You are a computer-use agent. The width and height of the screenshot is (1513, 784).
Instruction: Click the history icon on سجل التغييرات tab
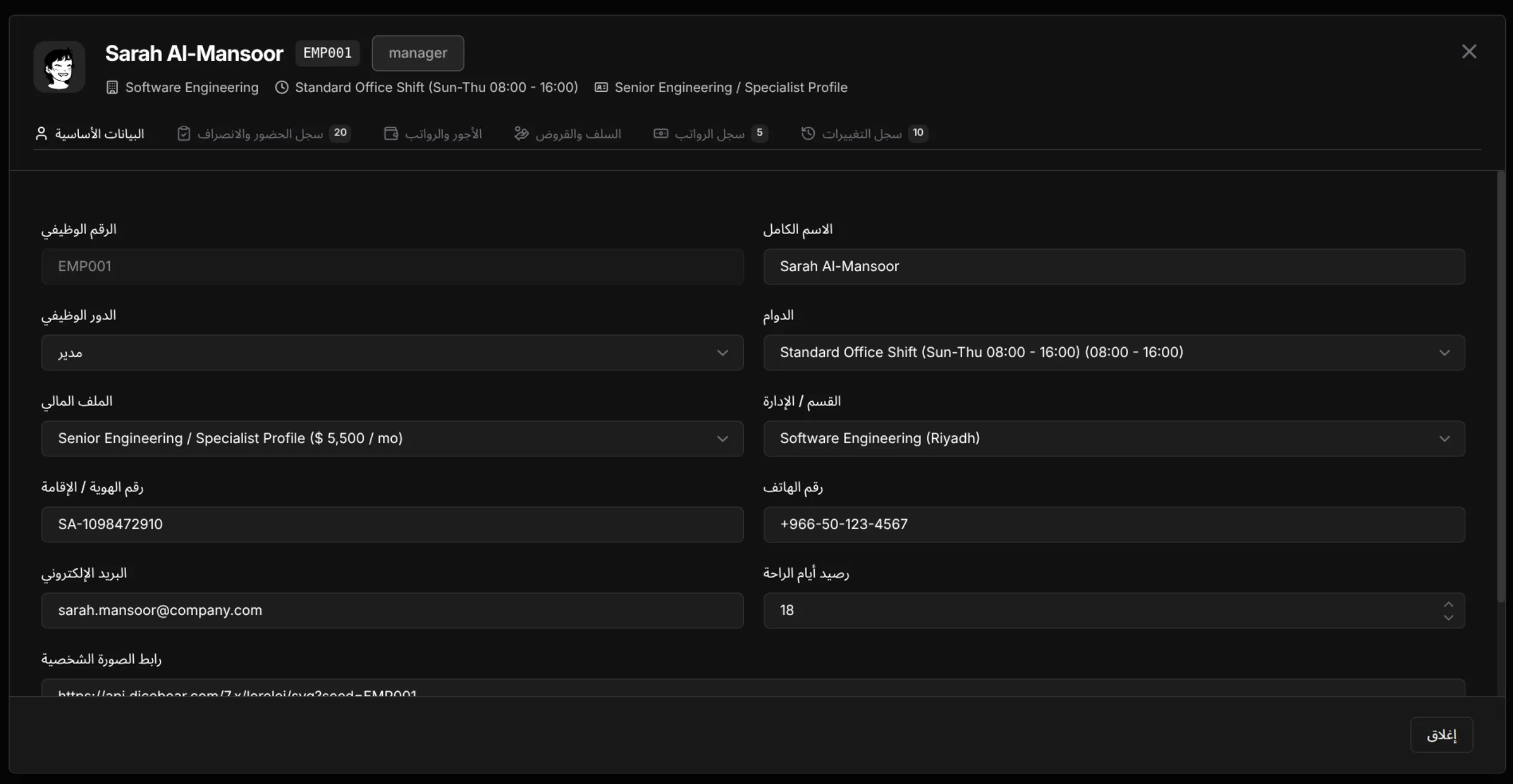click(808, 134)
